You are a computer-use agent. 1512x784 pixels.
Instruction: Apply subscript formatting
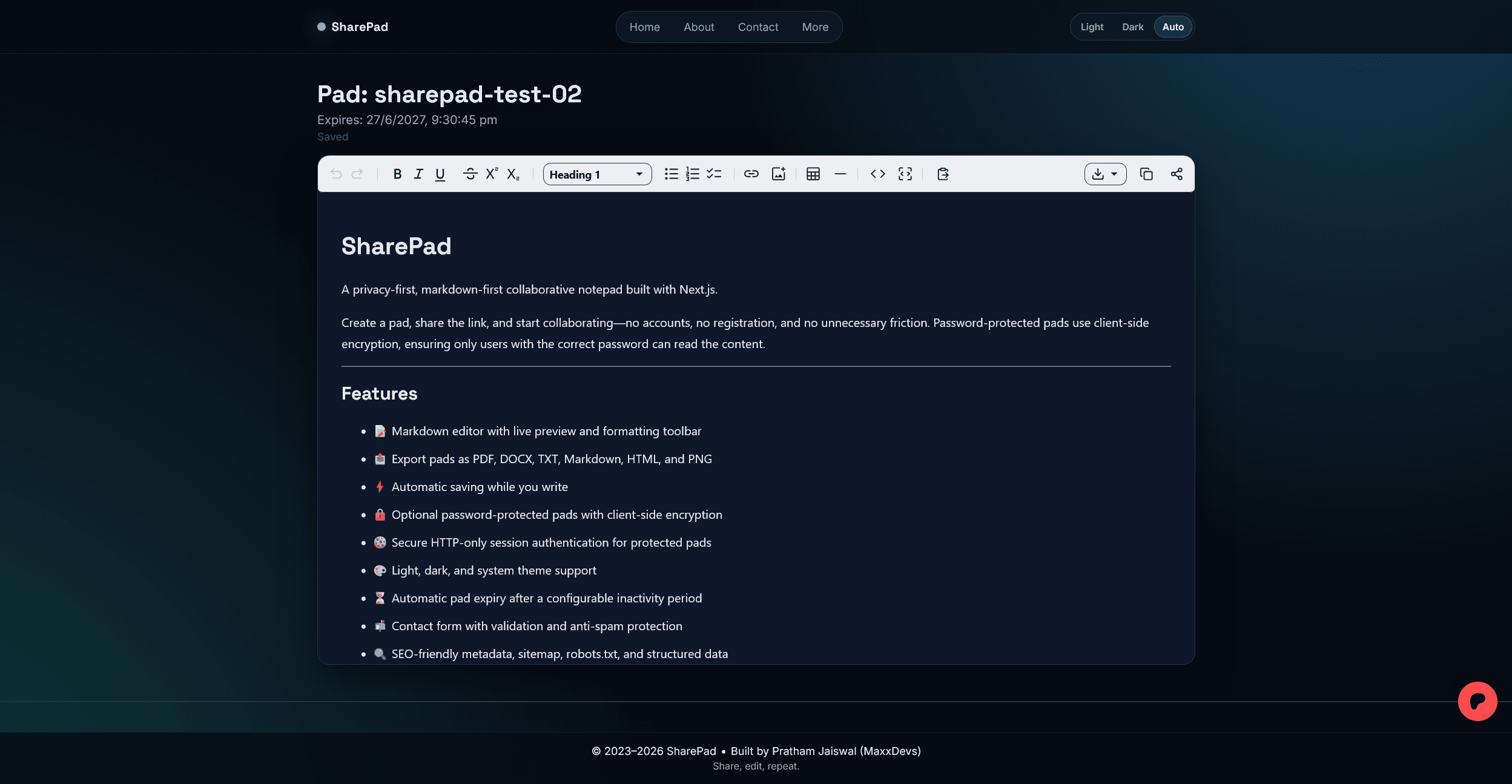pos(513,174)
